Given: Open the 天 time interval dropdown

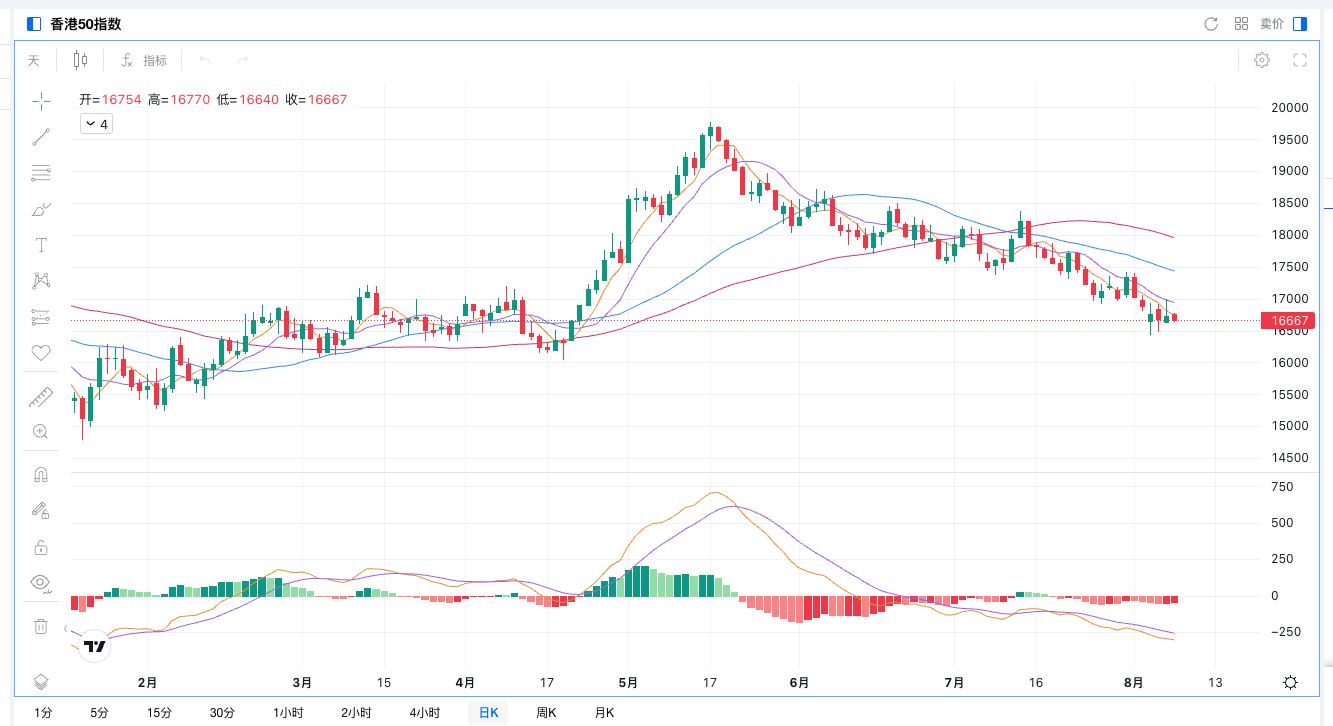Looking at the screenshot, I should 33,61.
